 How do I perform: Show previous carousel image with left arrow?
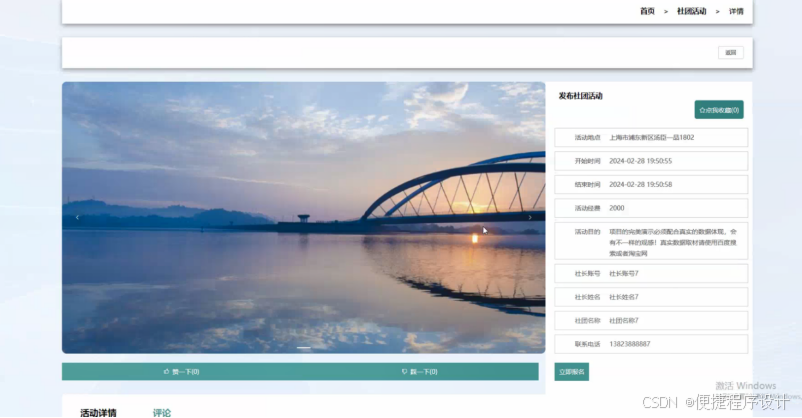coord(77,217)
